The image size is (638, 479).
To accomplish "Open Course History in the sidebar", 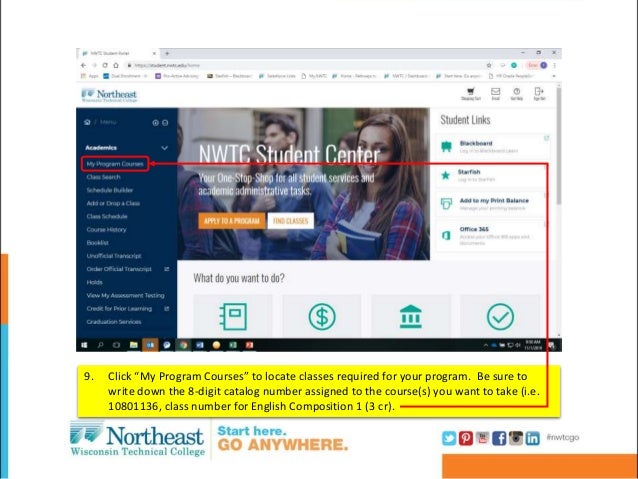I will coord(107,230).
